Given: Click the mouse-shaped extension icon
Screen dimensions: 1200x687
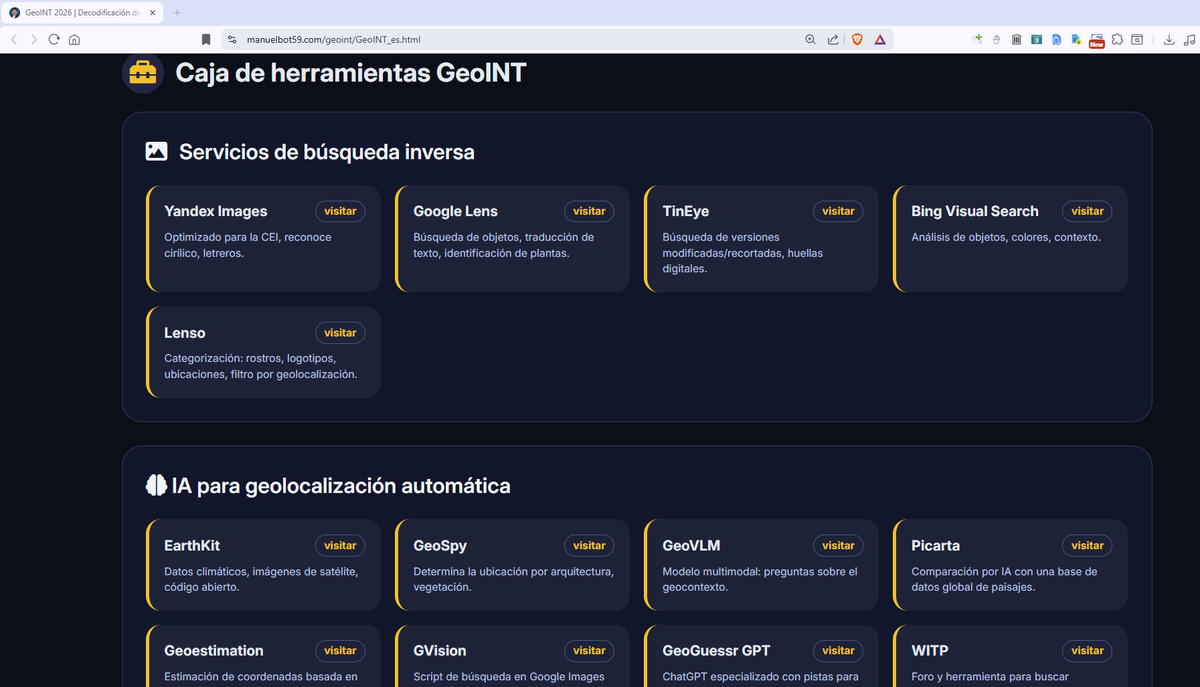Looking at the screenshot, I should [996, 40].
